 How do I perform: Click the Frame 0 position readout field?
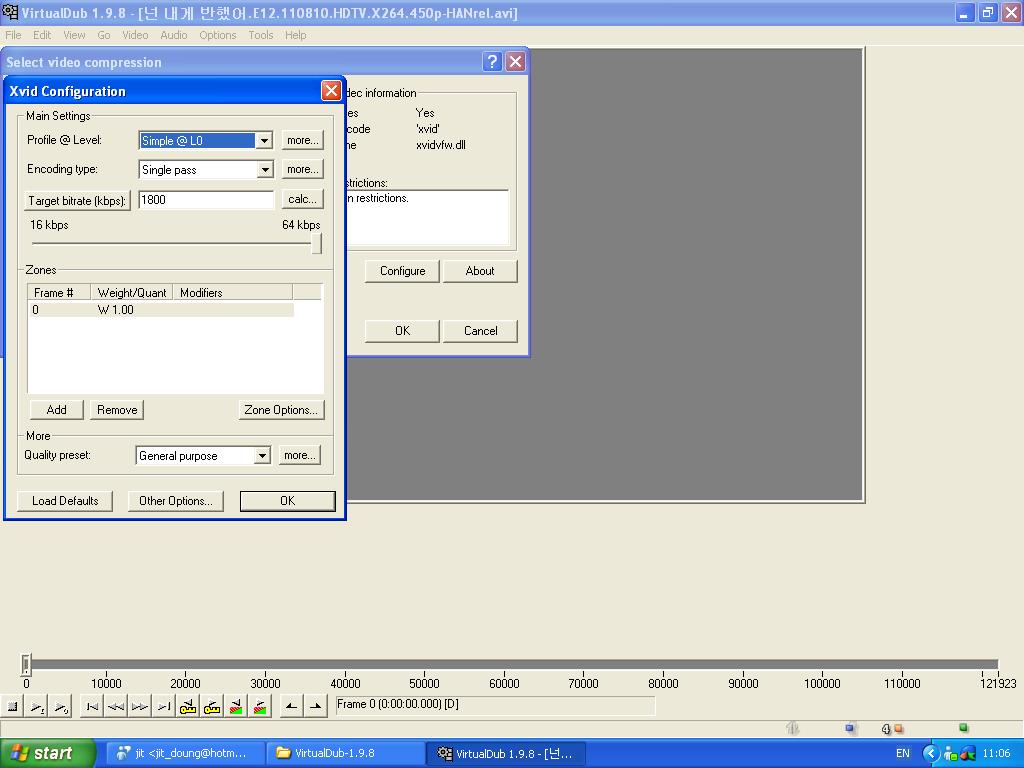click(x=495, y=705)
